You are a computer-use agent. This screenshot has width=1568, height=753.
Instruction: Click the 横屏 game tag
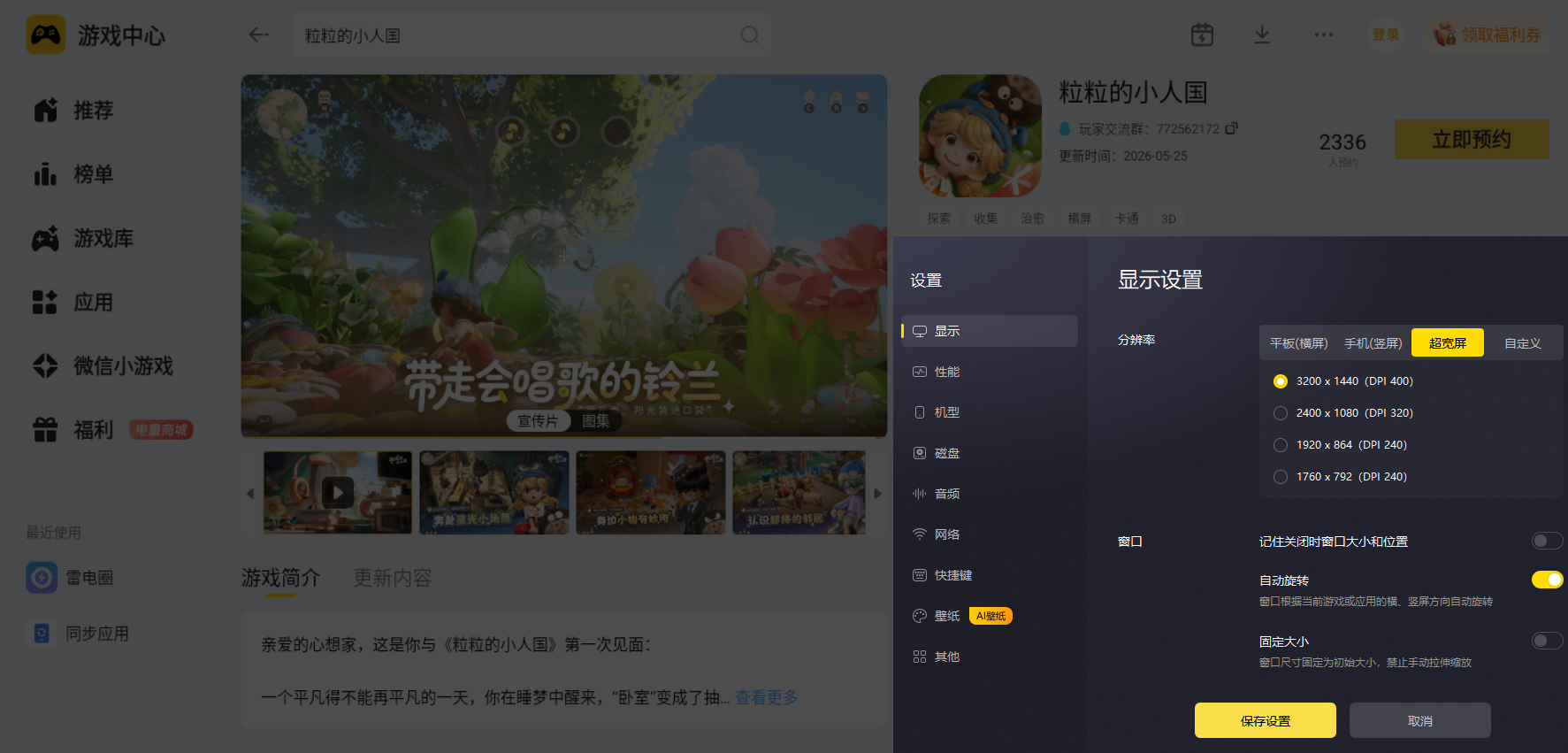[1080, 219]
